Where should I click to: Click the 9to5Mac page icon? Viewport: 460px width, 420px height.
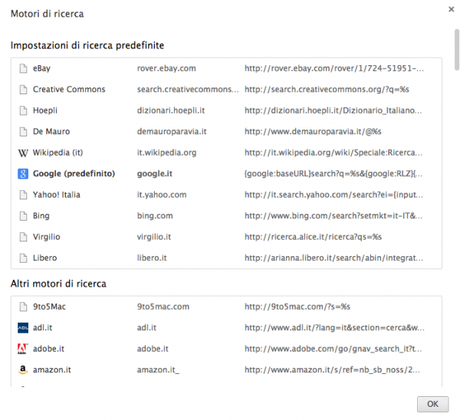pyautogui.click(x=23, y=307)
